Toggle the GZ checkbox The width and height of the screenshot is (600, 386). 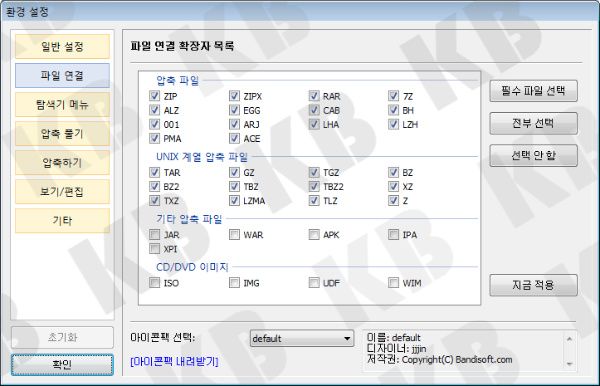[234, 172]
